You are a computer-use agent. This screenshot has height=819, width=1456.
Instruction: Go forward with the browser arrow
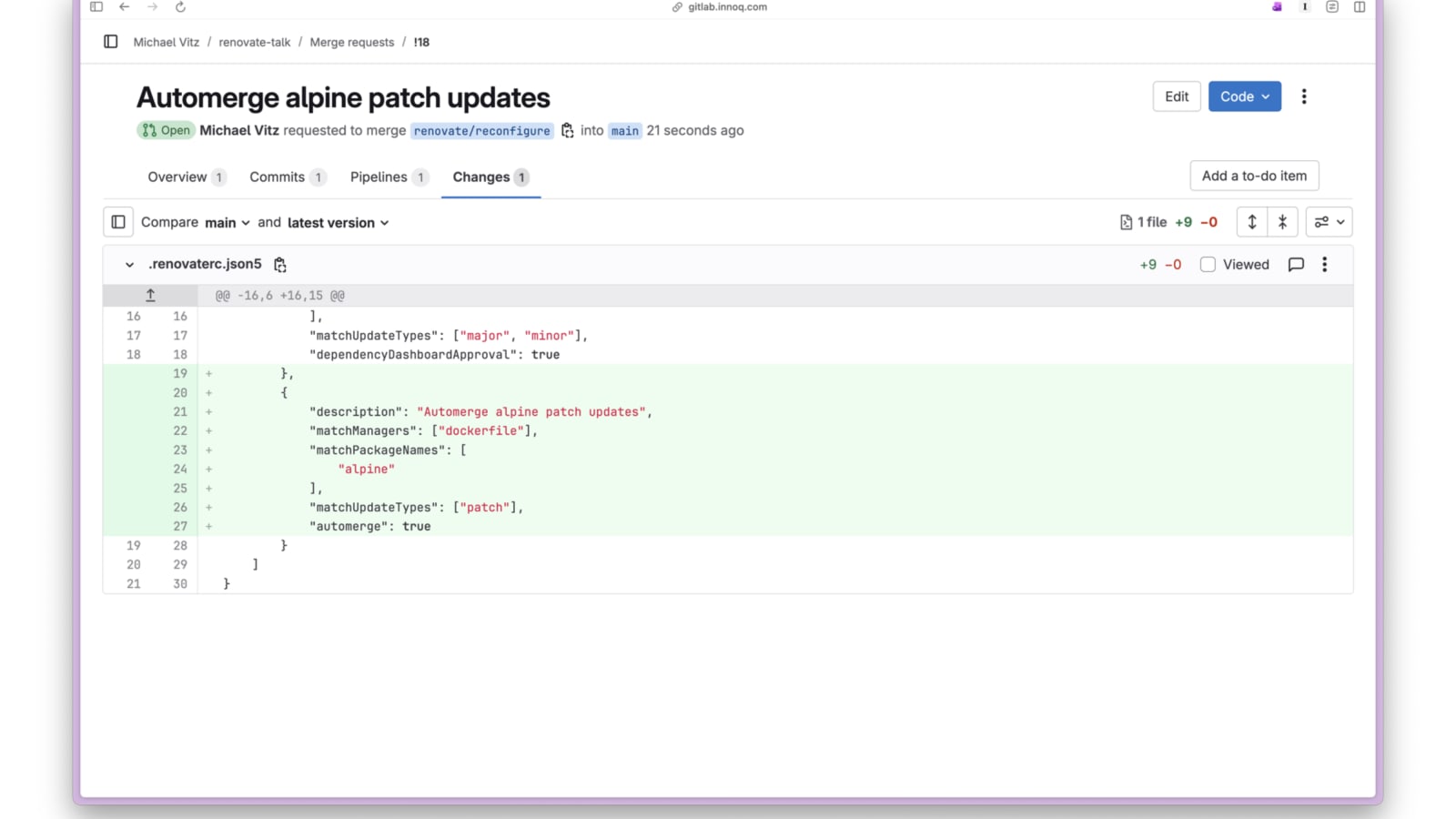152,7
